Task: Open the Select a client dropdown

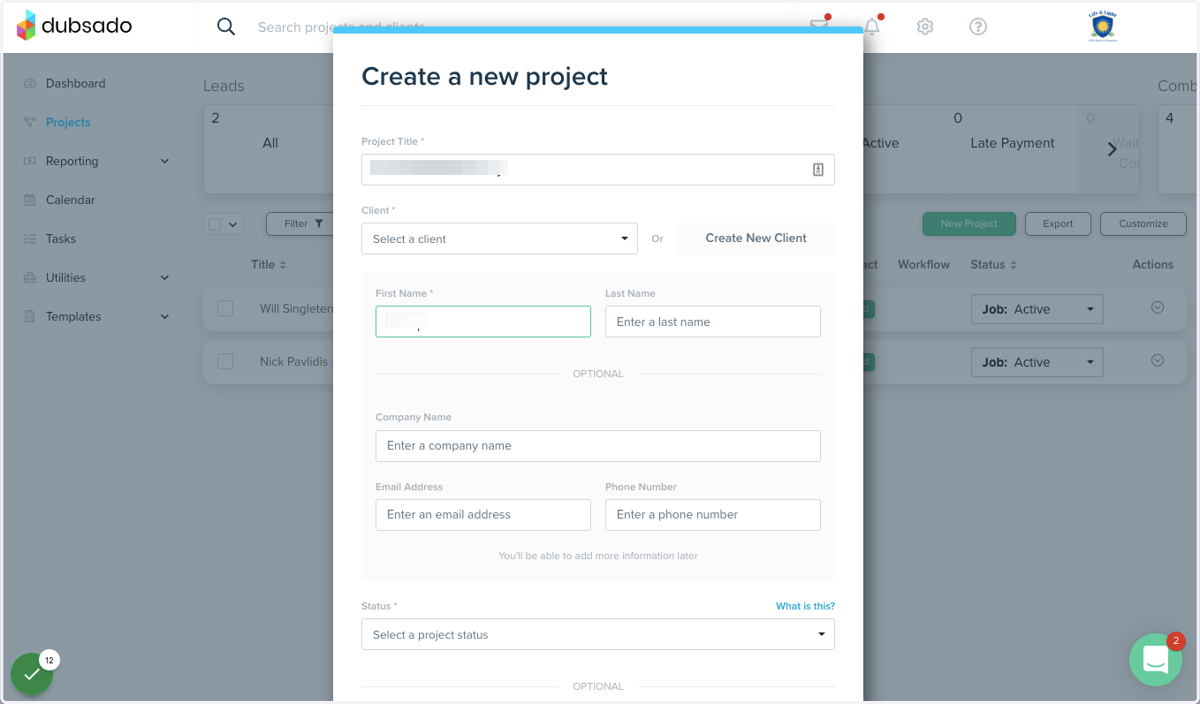Action: [499, 239]
